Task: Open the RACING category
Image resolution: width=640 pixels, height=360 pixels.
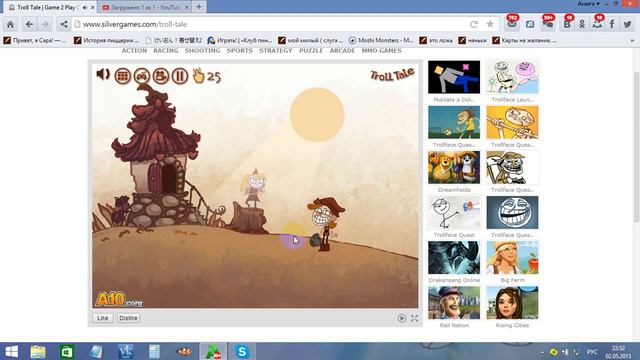Action: pyautogui.click(x=166, y=51)
